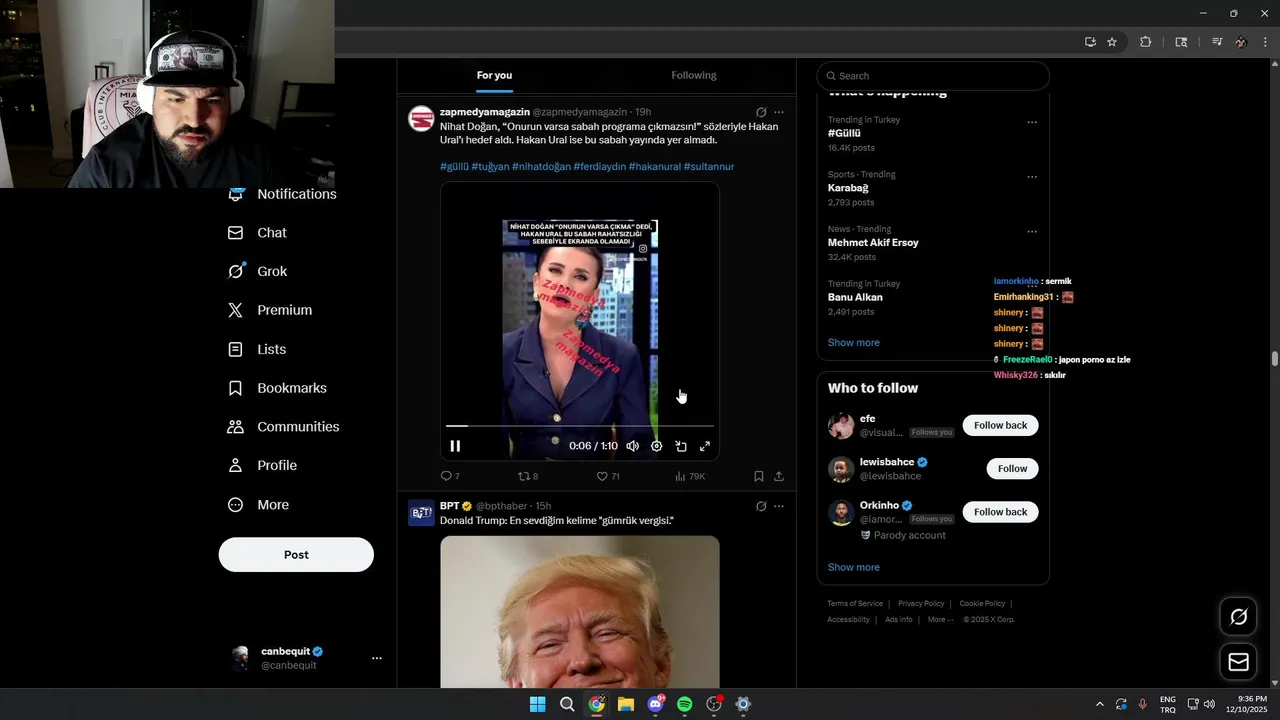The image size is (1280, 720).
Task: Click the Post button
Action: point(296,555)
